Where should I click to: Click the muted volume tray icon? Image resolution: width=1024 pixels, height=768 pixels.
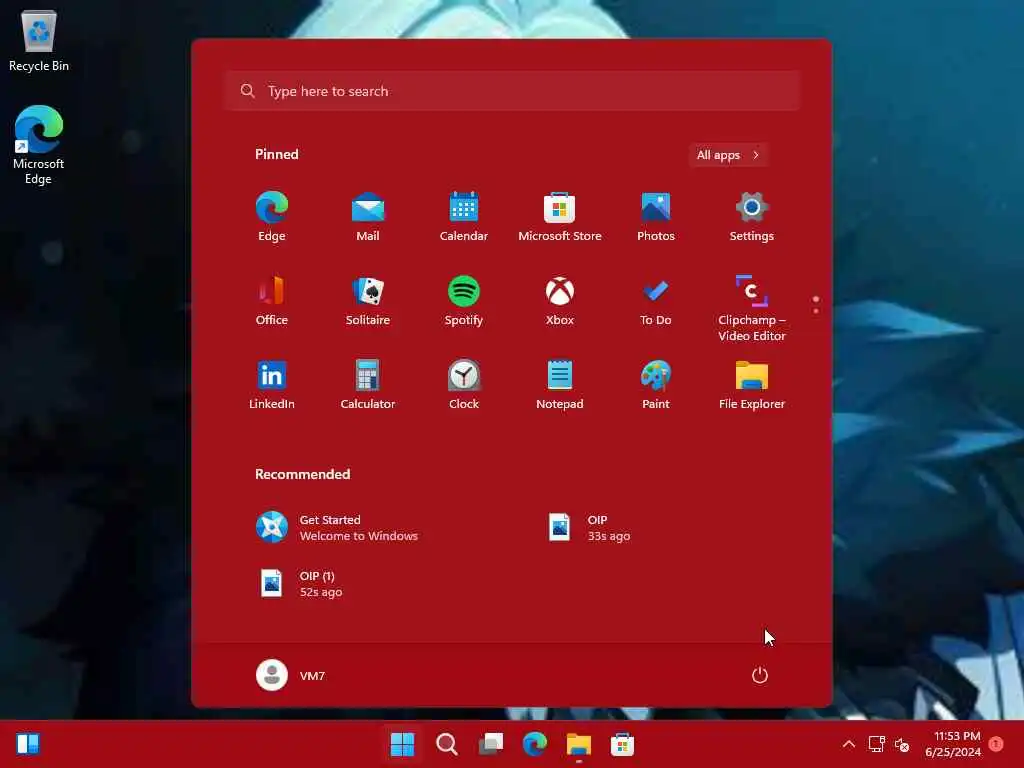pyautogui.click(x=902, y=744)
